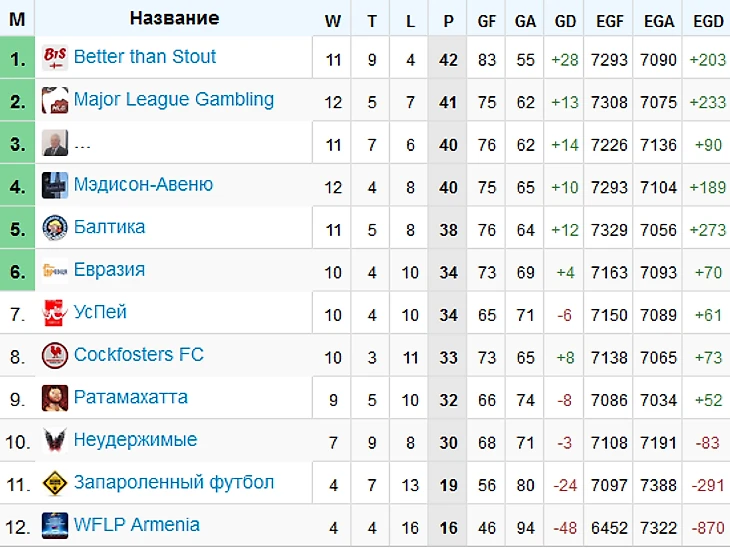This screenshot has height=548, width=730.
Task: Click the Неудержимые winged logo
Action: pos(55,440)
